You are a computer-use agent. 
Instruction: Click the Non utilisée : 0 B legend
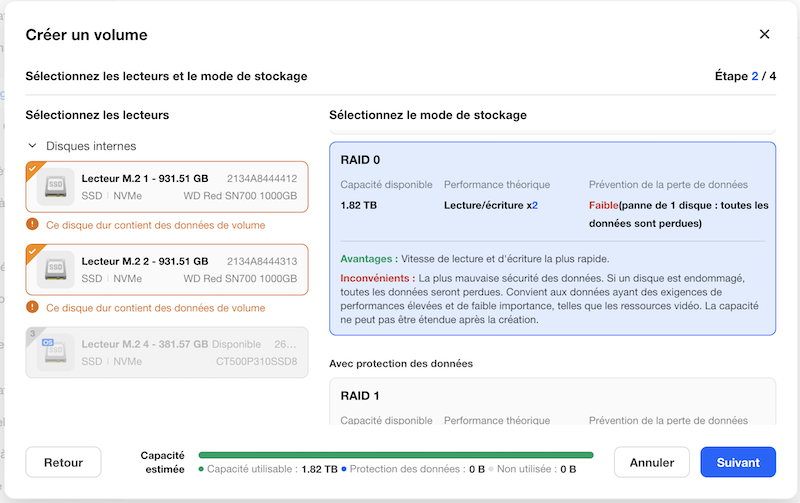532,469
